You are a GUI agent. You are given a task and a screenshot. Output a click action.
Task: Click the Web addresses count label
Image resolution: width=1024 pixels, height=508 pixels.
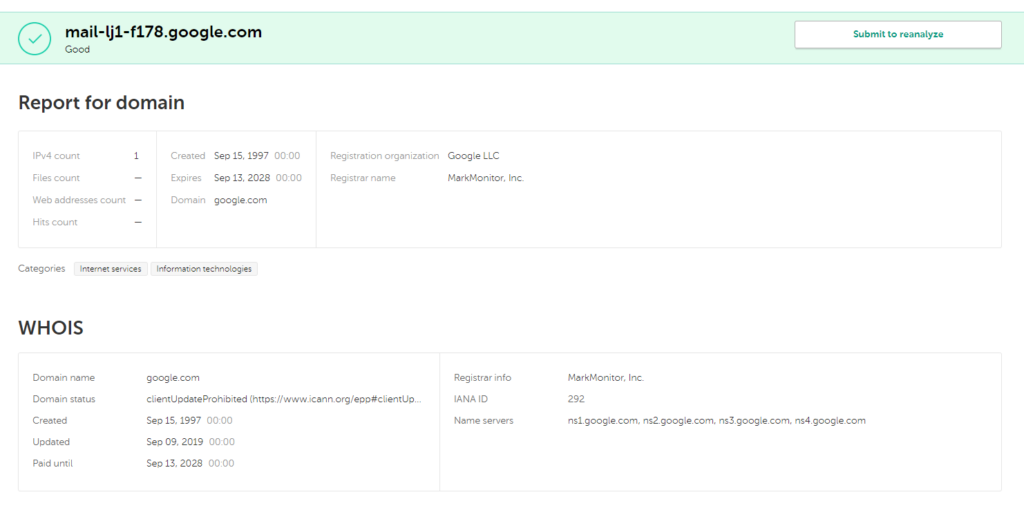(x=79, y=200)
